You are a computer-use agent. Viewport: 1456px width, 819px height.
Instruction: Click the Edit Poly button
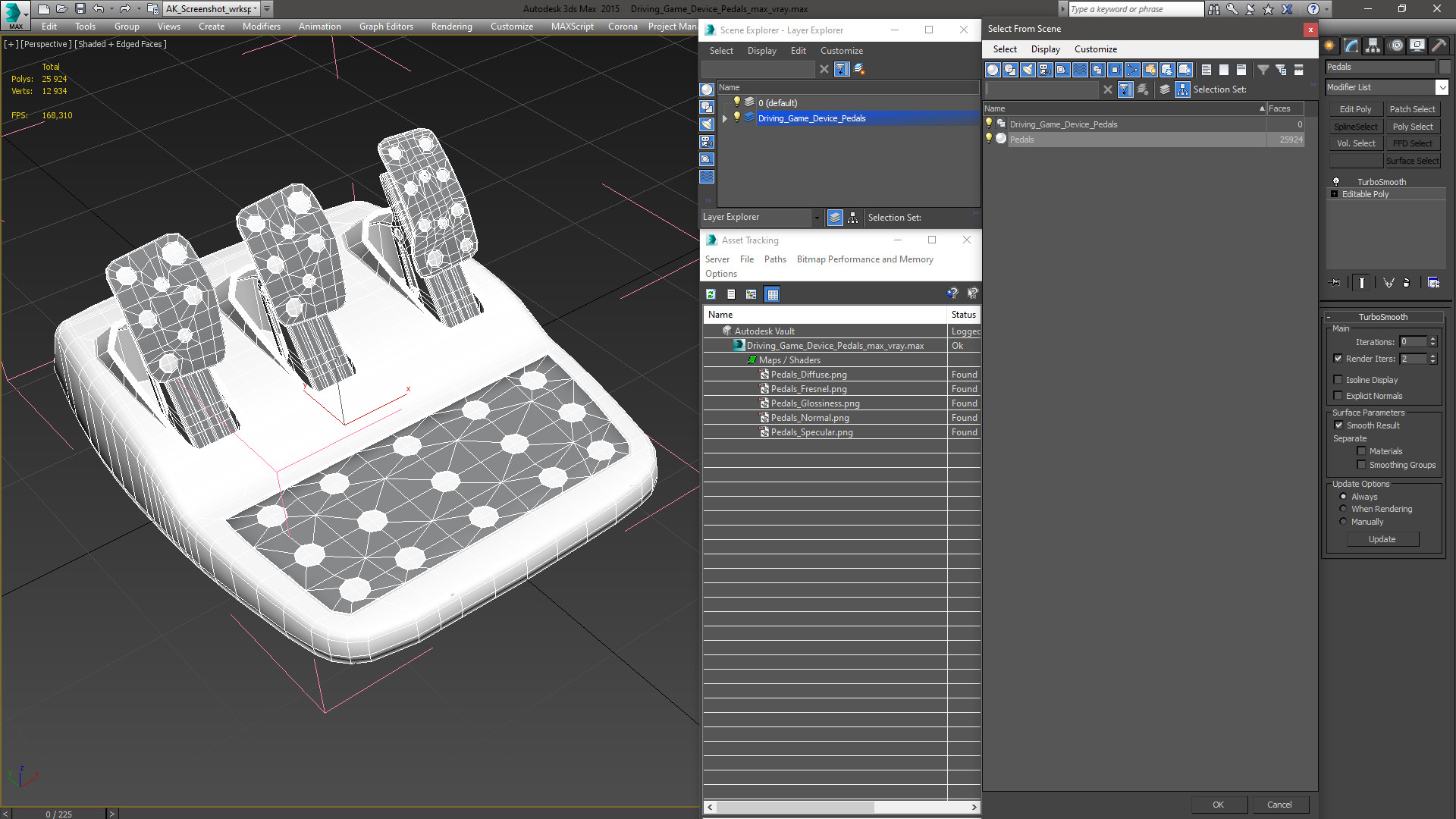(x=1354, y=109)
